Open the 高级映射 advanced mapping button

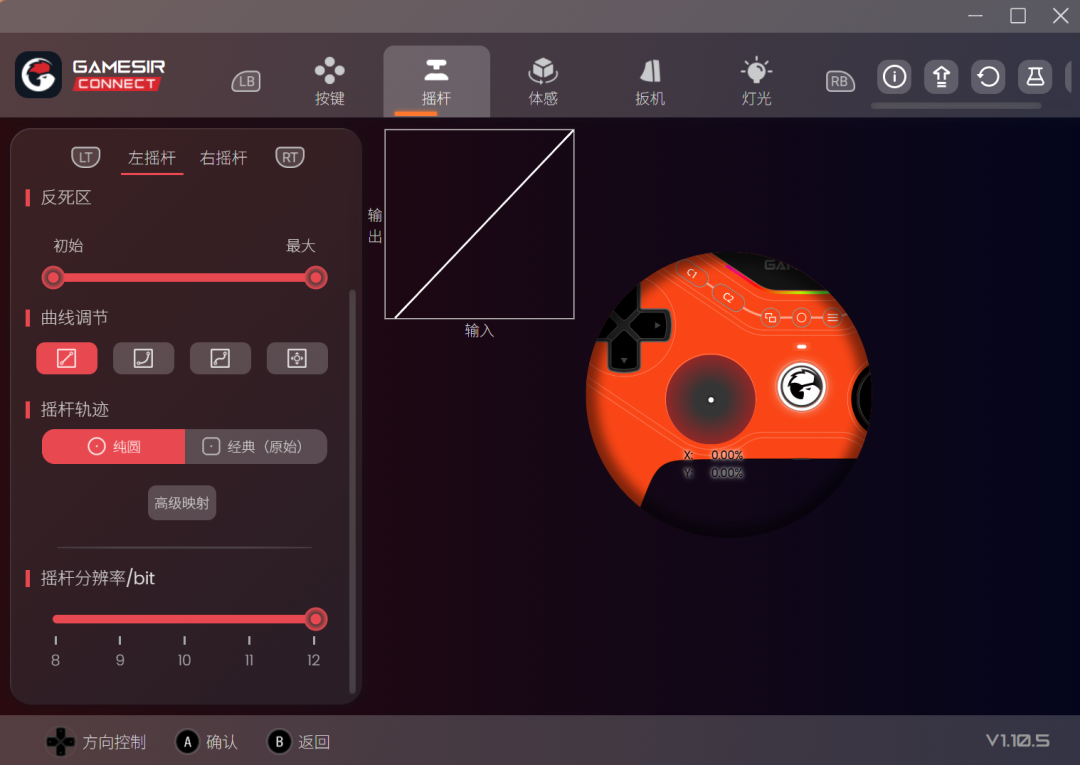pyautogui.click(x=182, y=503)
